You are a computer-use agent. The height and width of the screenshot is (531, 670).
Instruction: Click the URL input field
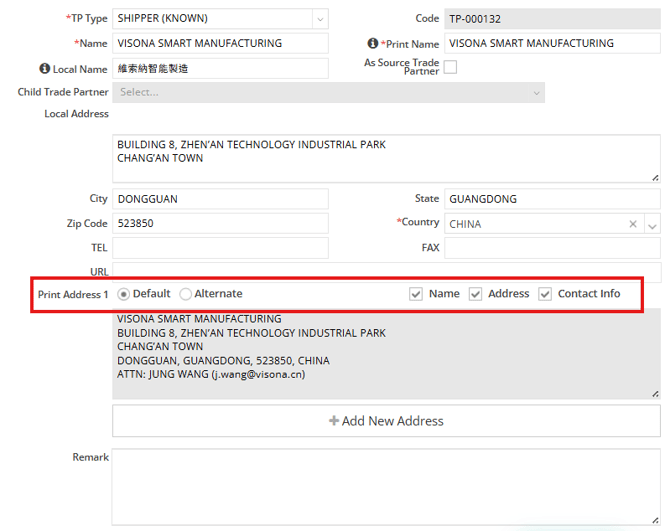386,271
